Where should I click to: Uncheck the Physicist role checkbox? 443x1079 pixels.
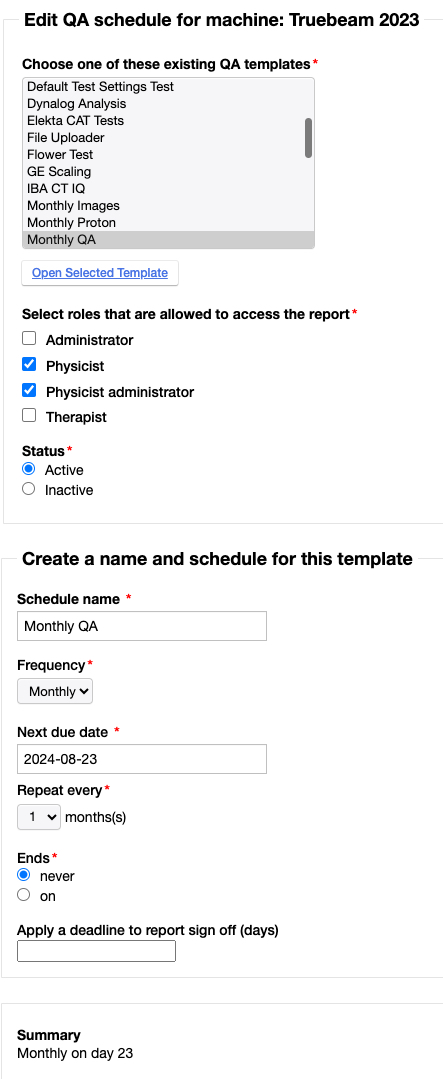(x=29, y=364)
